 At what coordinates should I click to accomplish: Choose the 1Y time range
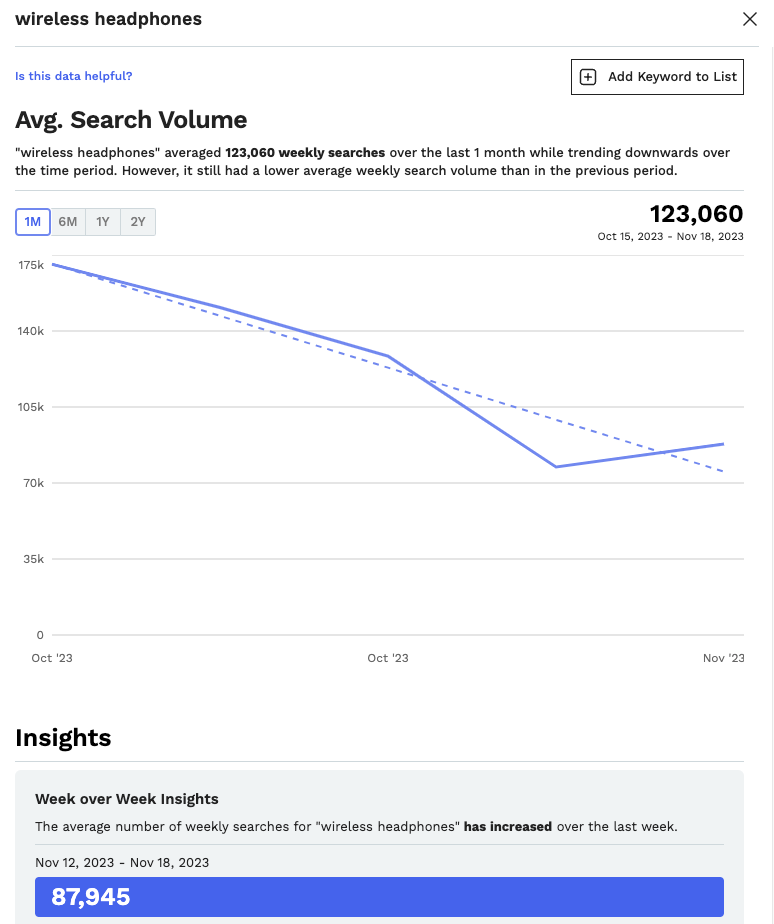103,222
